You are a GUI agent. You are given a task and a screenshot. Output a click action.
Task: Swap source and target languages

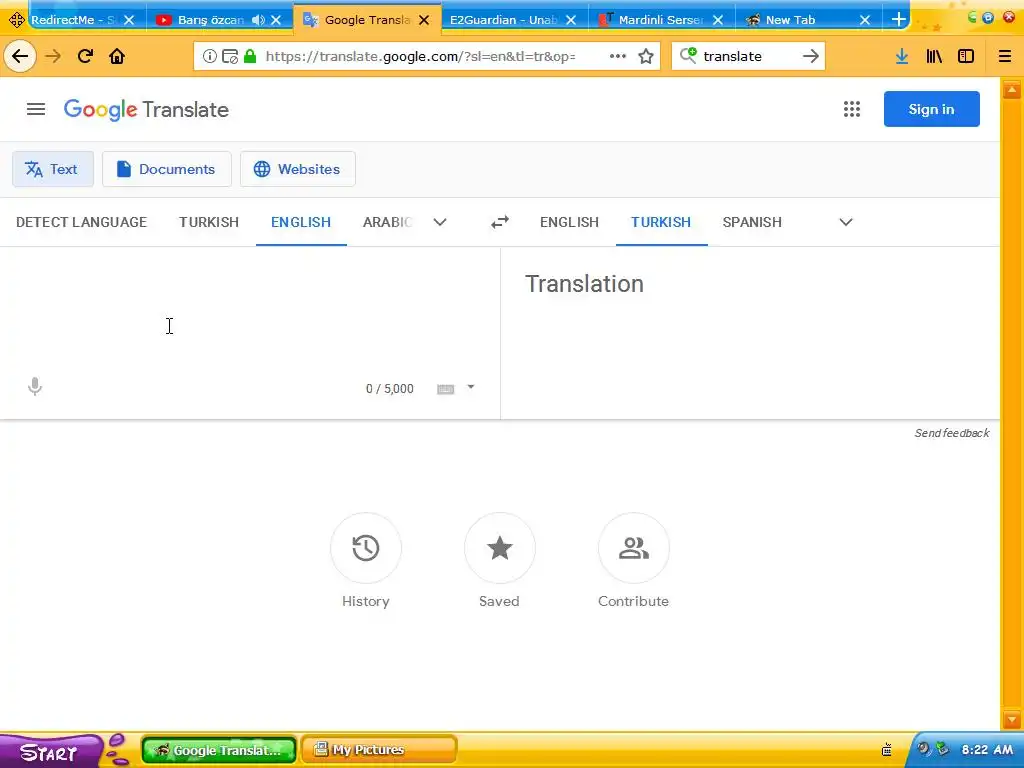[500, 222]
